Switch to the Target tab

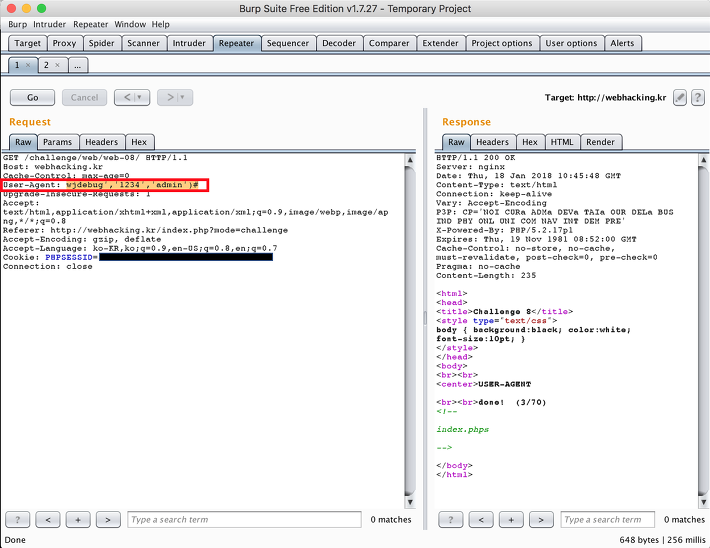tap(28, 43)
